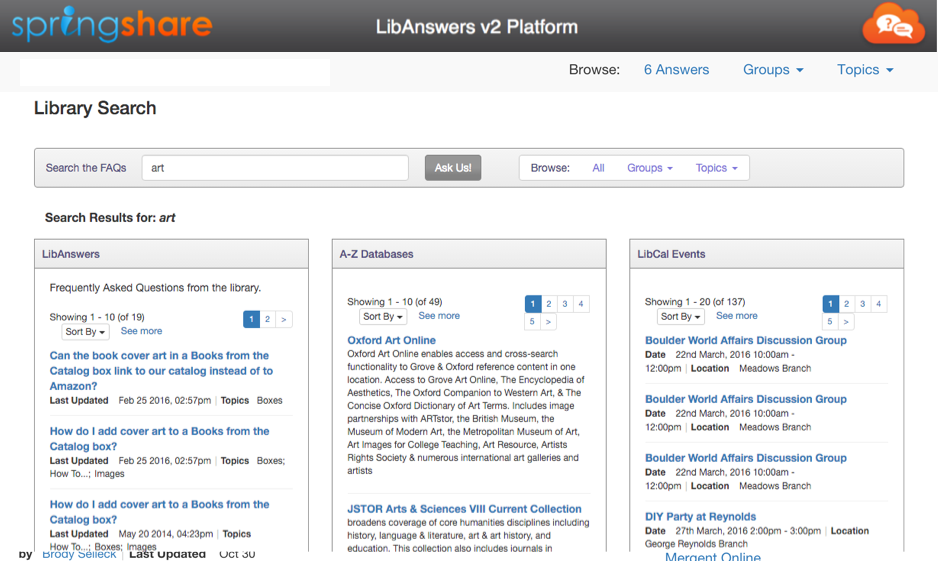Open Sort By dropdown in LibCal Events panel
938x561 pixels.
[681, 316]
